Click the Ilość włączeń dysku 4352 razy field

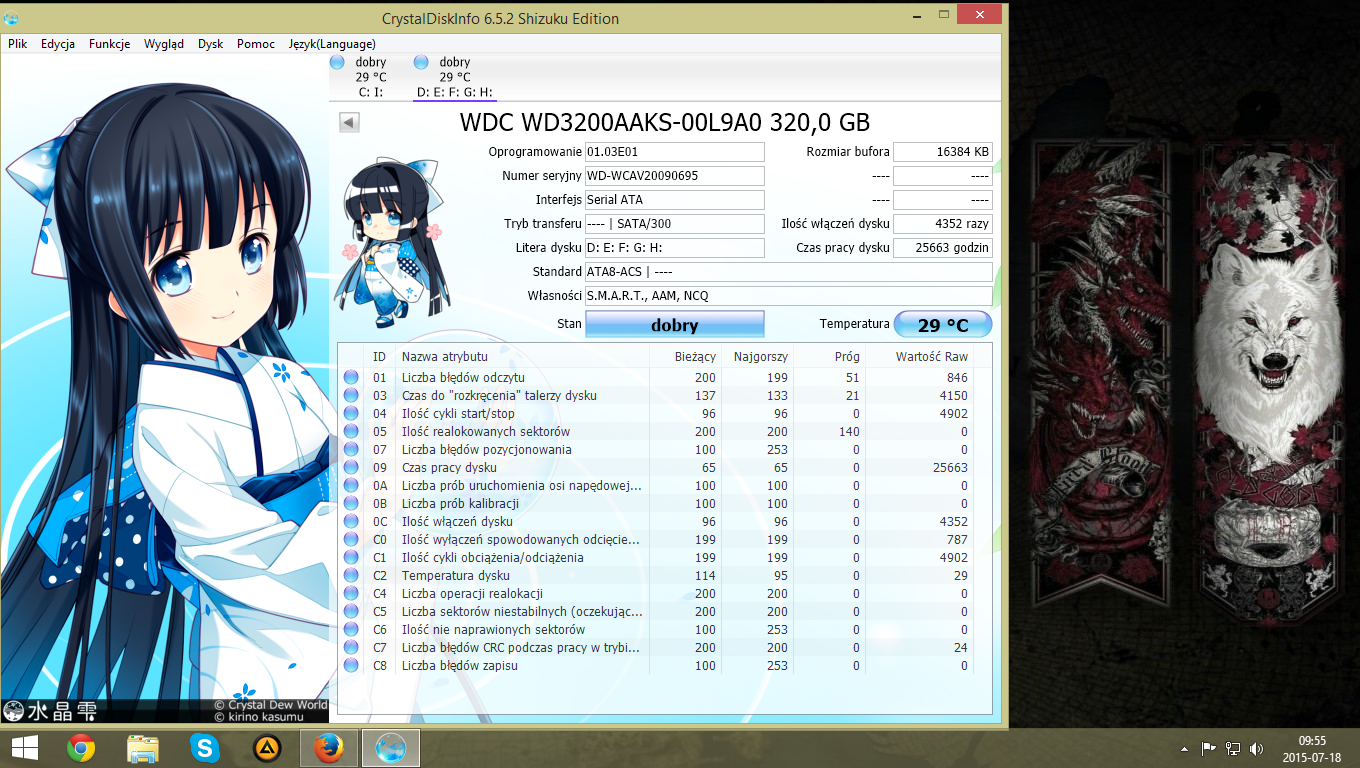tap(943, 224)
